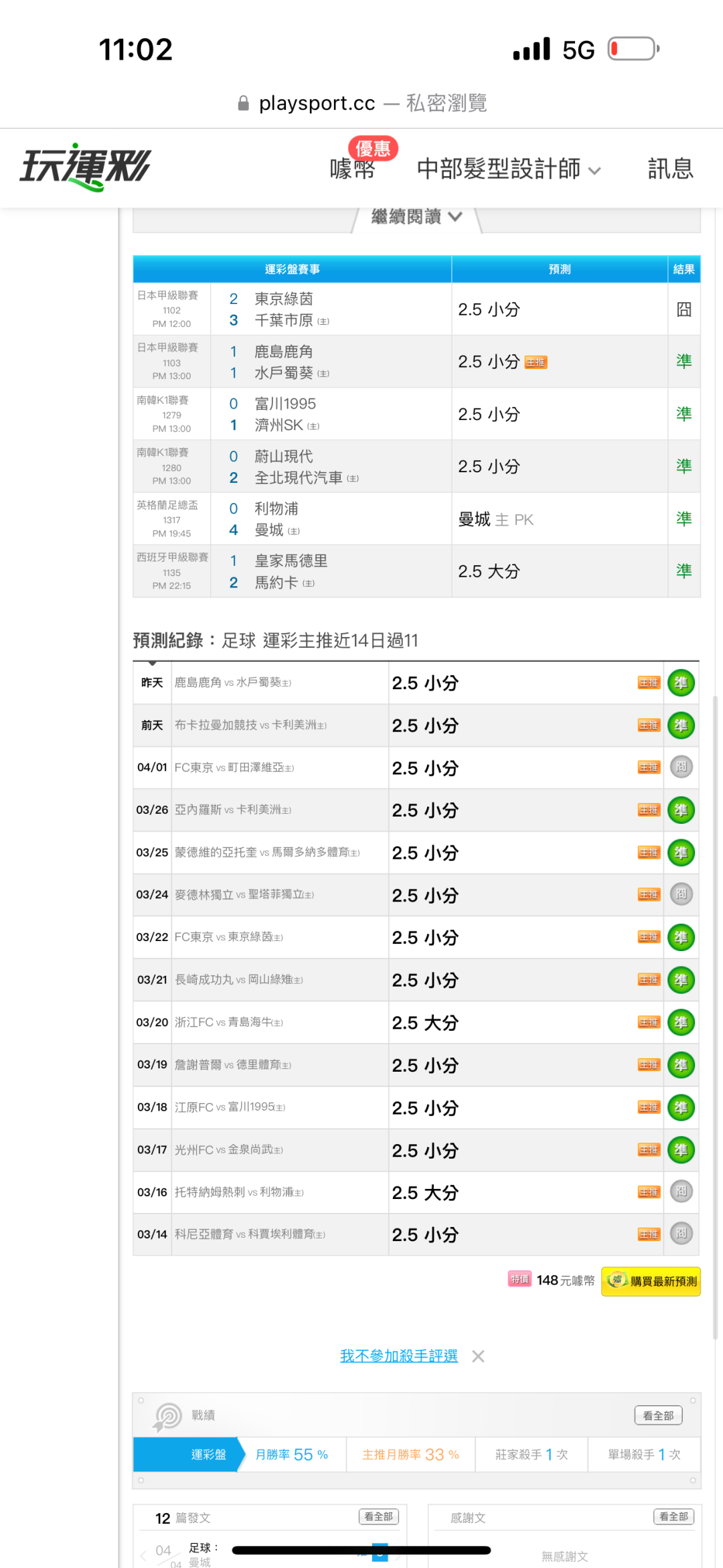723x1568 pixels.
Task: Click the 特價 price tag icon
Action: pyautogui.click(x=519, y=1279)
